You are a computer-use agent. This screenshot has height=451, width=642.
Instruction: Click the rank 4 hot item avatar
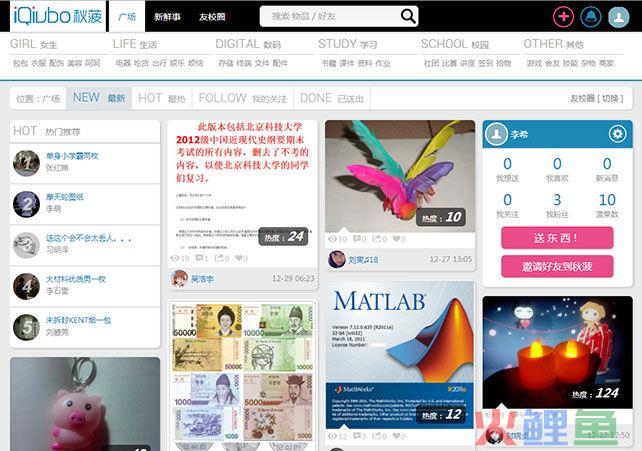click(x=26, y=286)
